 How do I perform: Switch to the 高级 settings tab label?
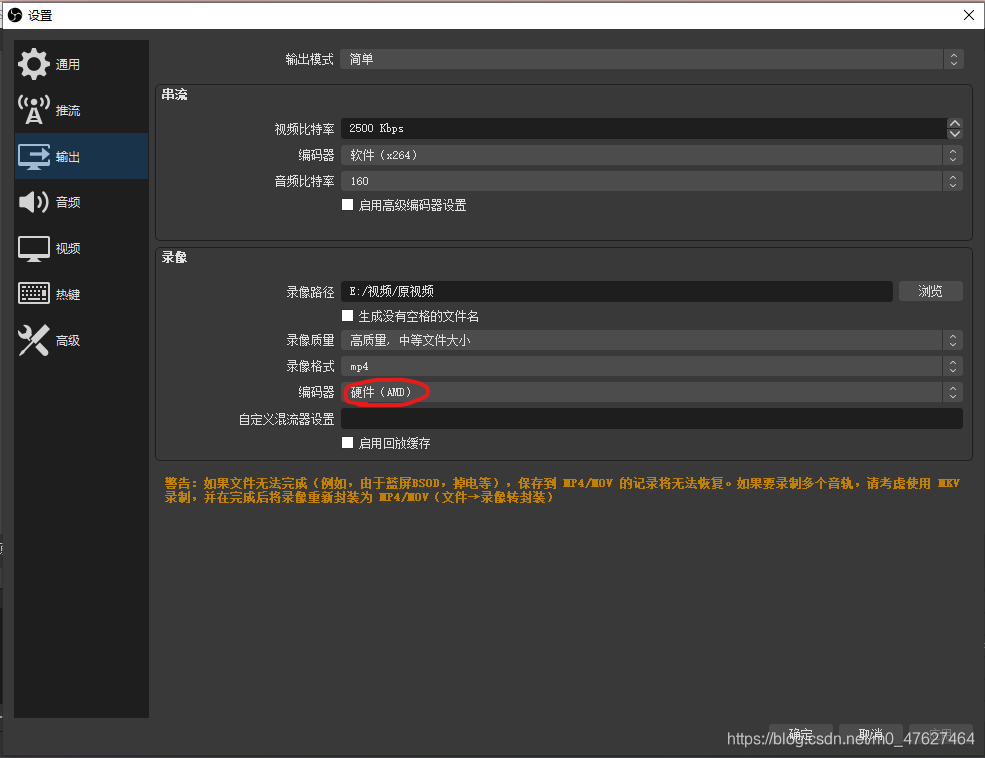68,340
